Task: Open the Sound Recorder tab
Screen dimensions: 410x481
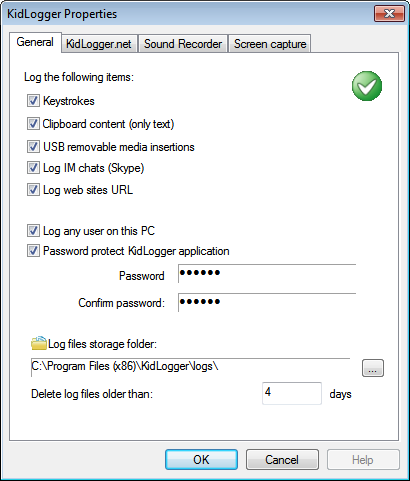Action: [x=183, y=44]
